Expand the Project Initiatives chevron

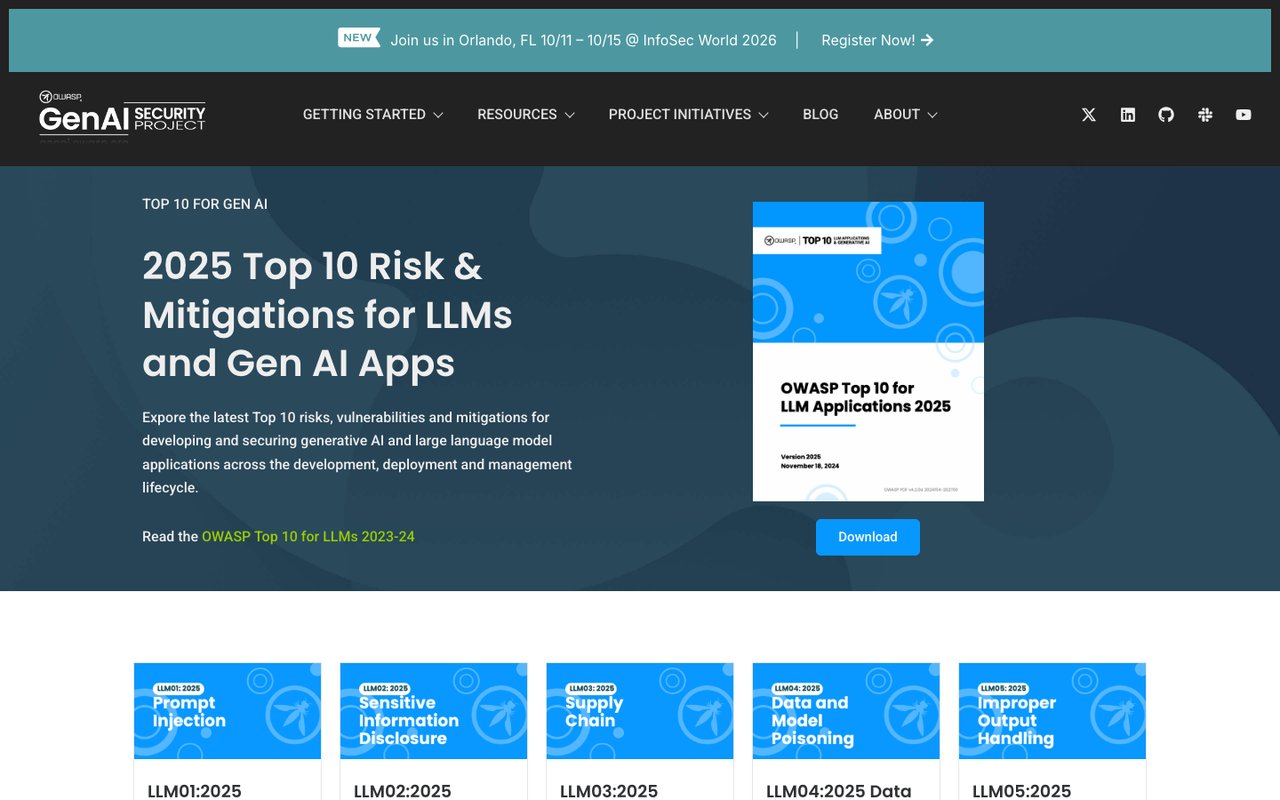pyautogui.click(x=763, y=115)
